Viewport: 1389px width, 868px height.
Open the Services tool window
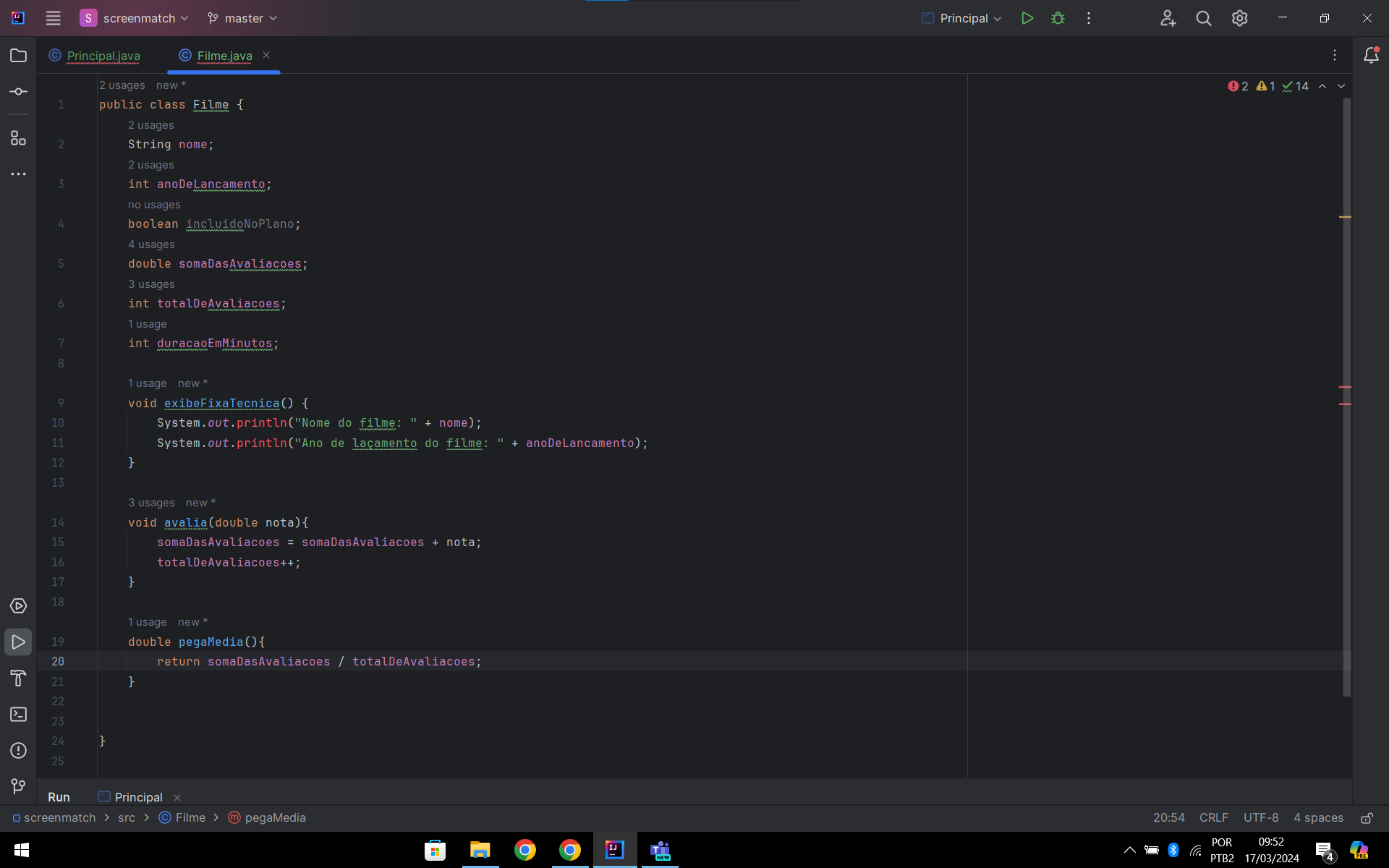[18, 606]
